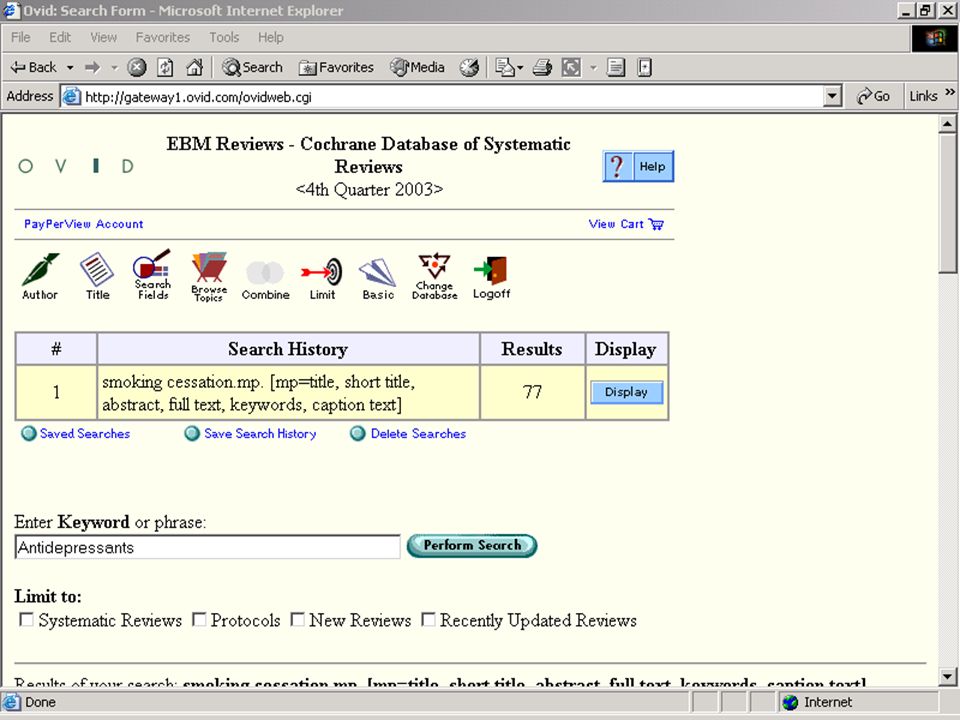Click the keyword input field
This screenshot has height=720, width=960.
(x=208, y=547)
